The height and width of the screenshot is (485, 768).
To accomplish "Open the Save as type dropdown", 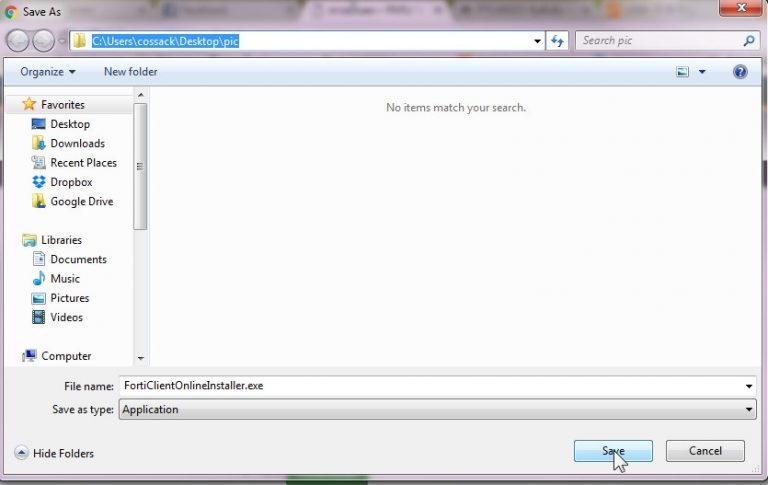I will (x=749, y=409).
